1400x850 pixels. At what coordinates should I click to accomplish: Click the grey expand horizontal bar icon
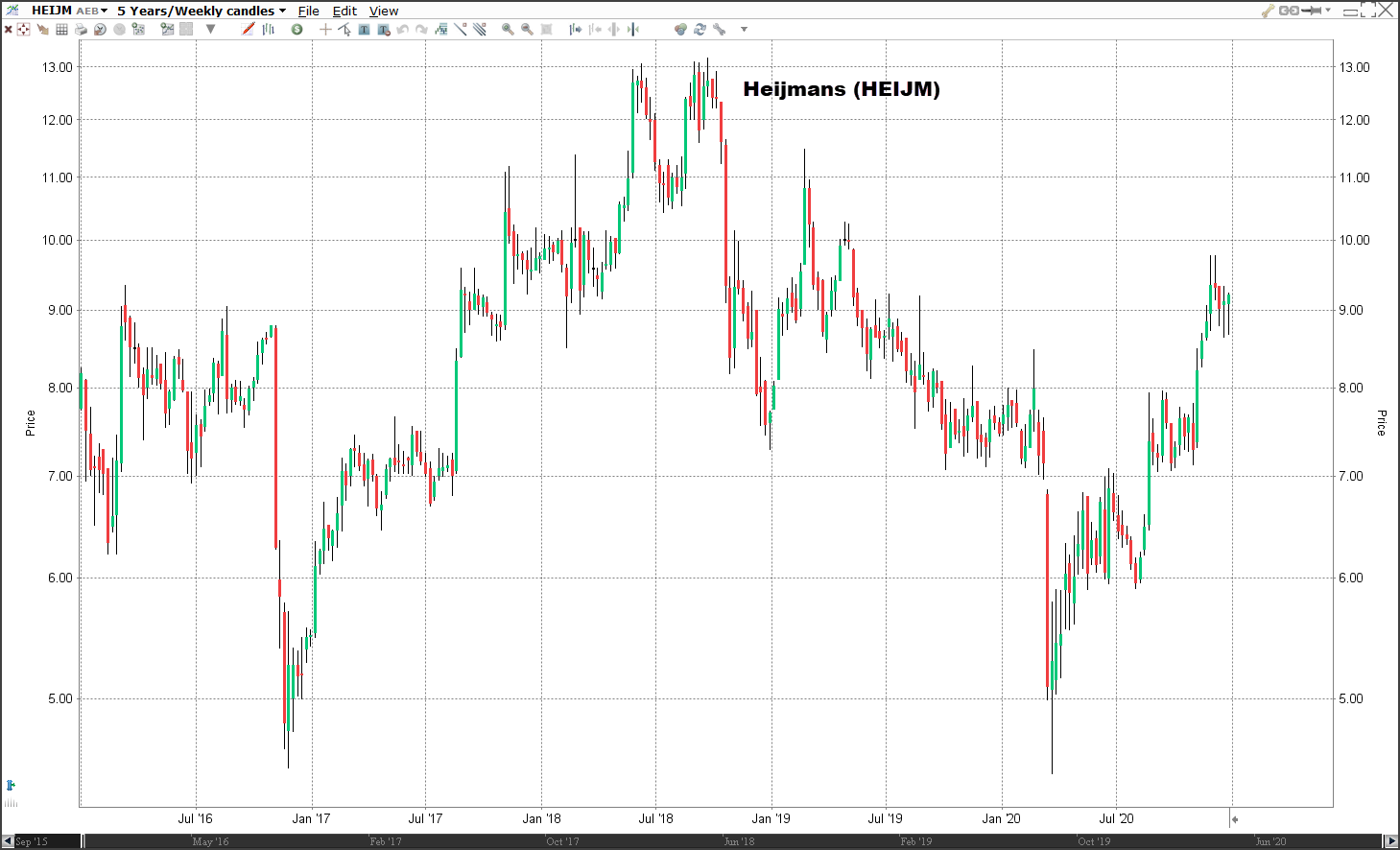[x=614, y=30]
